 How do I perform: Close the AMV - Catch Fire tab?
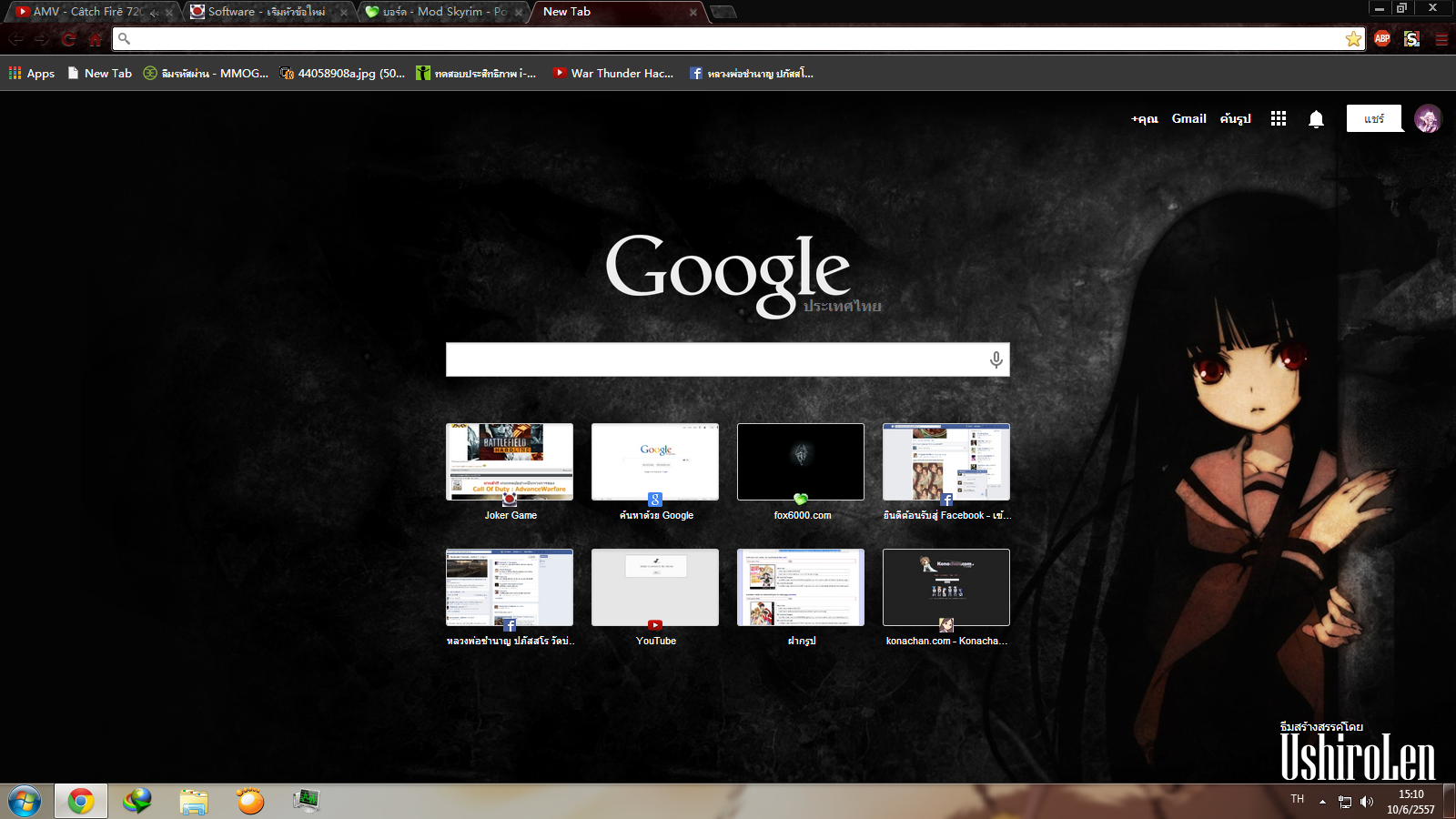[169, 13]
